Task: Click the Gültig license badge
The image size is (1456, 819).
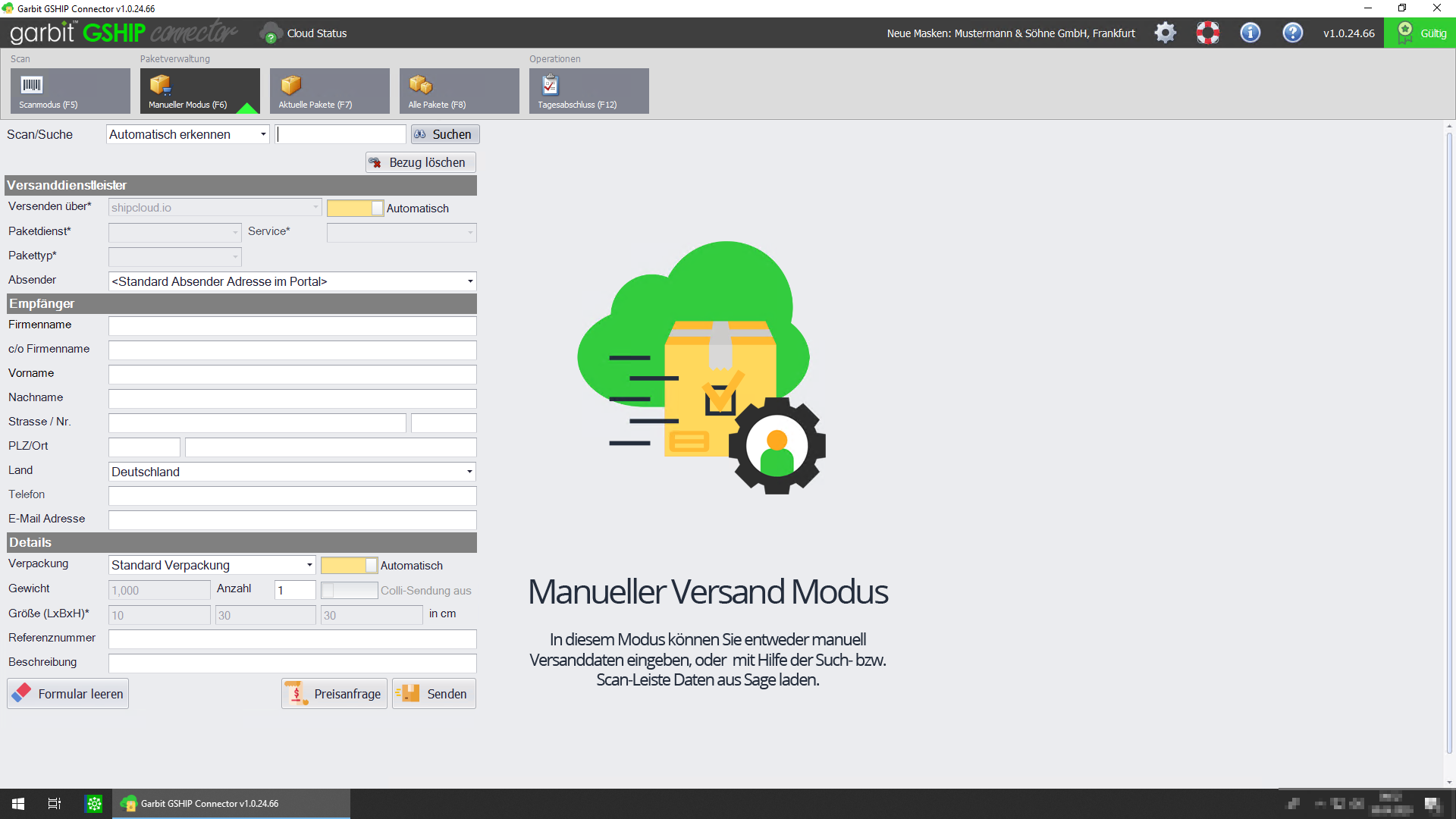Action: tap(1420, 33)
